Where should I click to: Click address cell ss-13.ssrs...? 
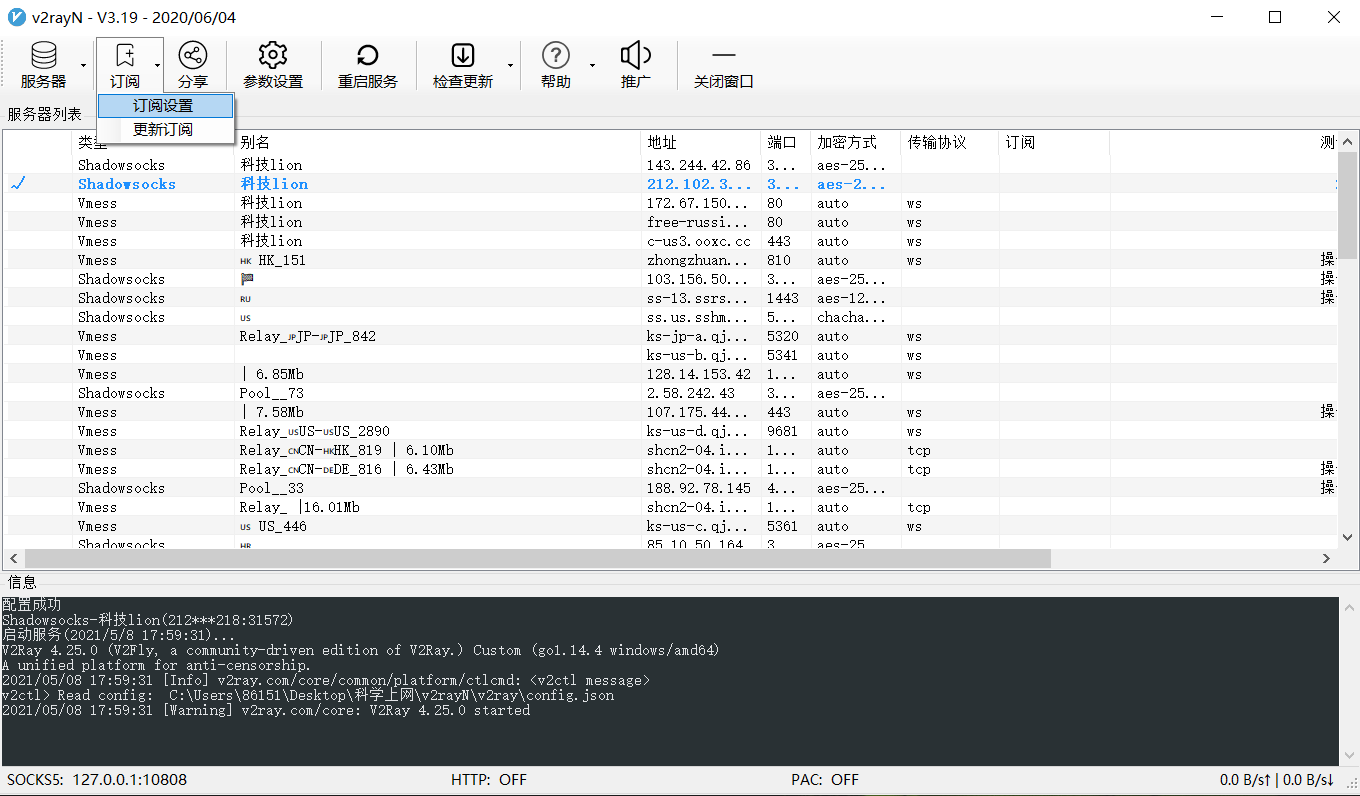[x=698, y=298]
